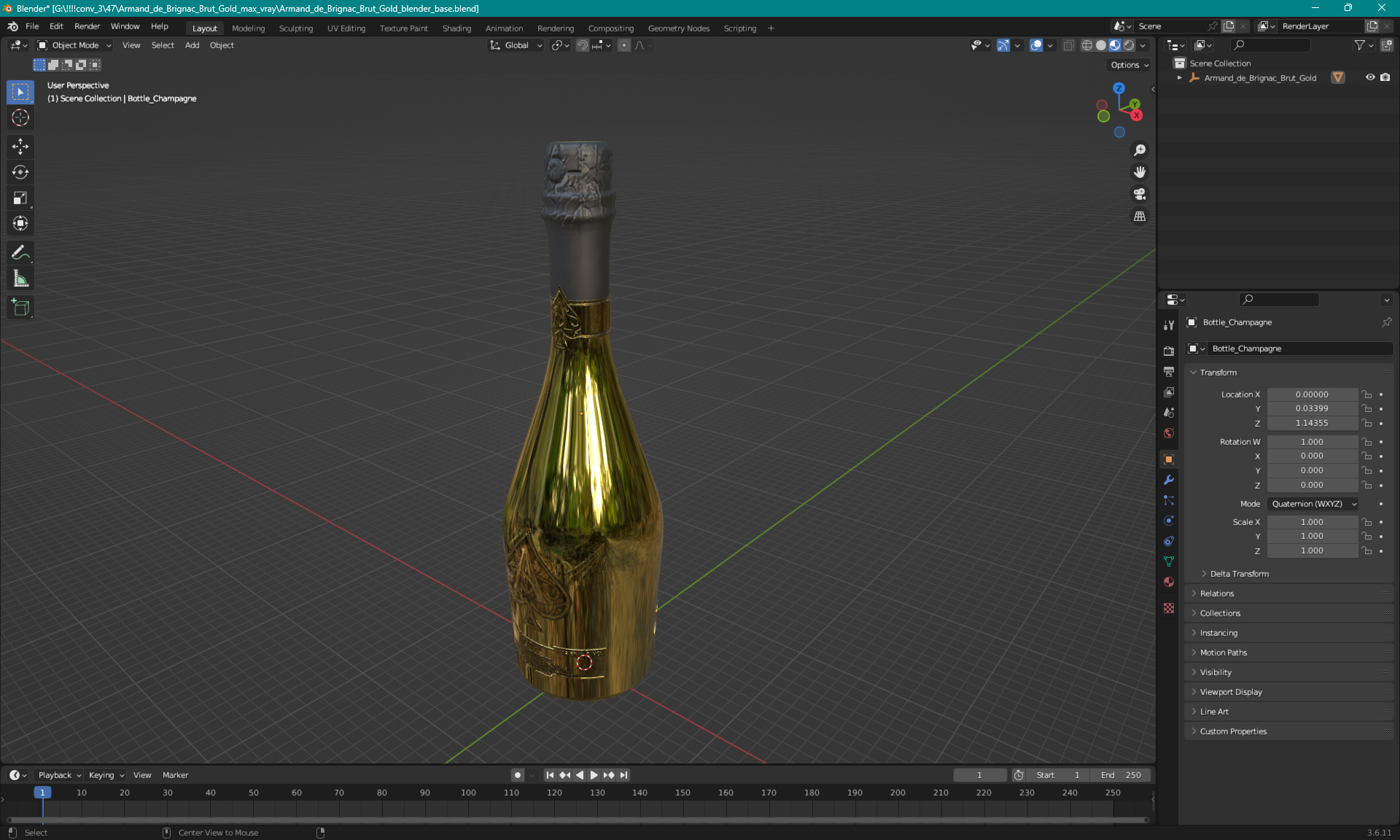This screenshot has height=840, width=1400.
Task: Open the Modifiers properties tab
Action: [x=1169, y=480]
